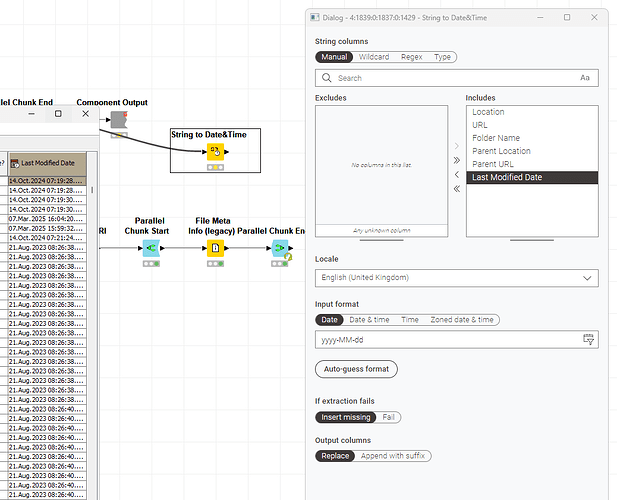Select the Parallel Chunk Start node

coord(150,248)
